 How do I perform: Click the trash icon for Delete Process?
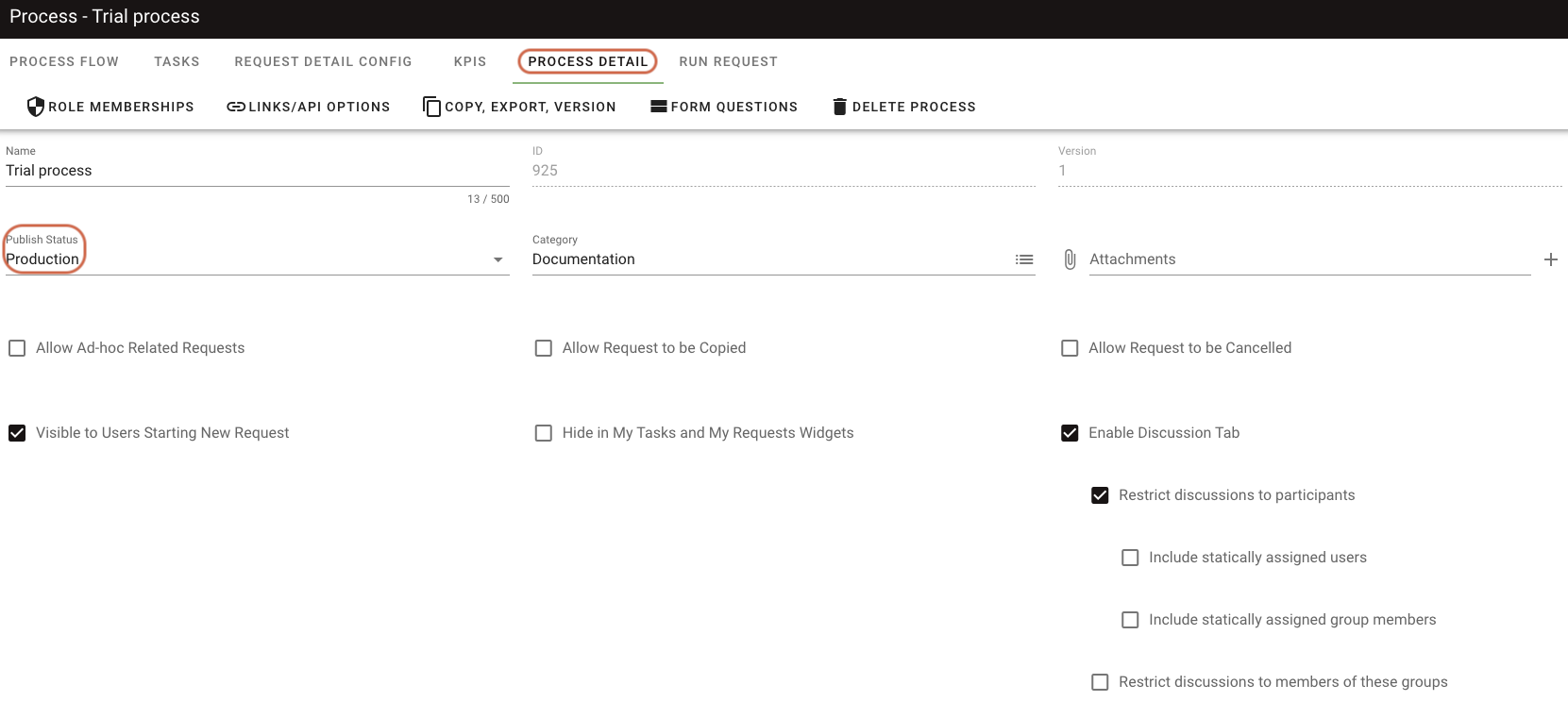[839, 107]
